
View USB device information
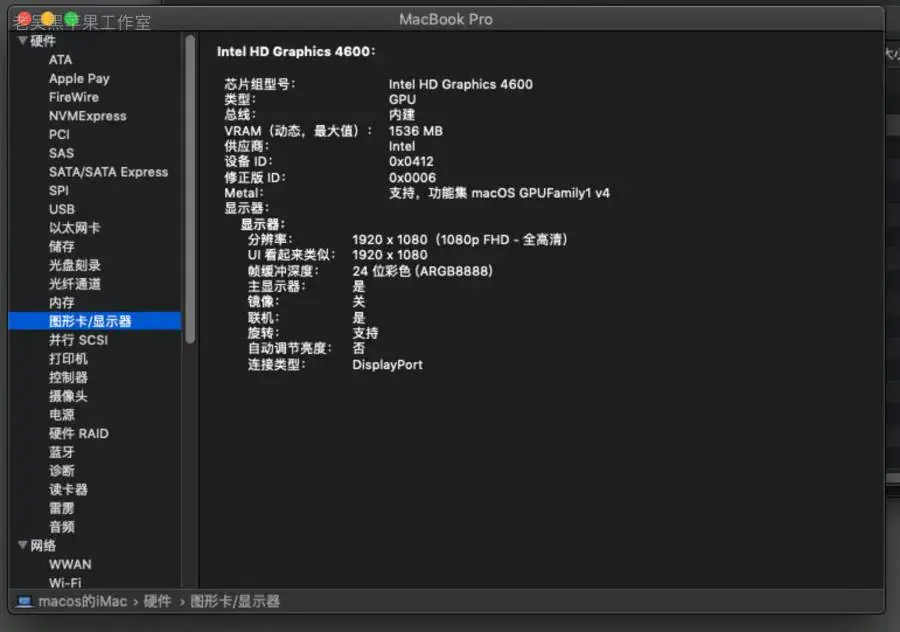[x=61, y=210]
